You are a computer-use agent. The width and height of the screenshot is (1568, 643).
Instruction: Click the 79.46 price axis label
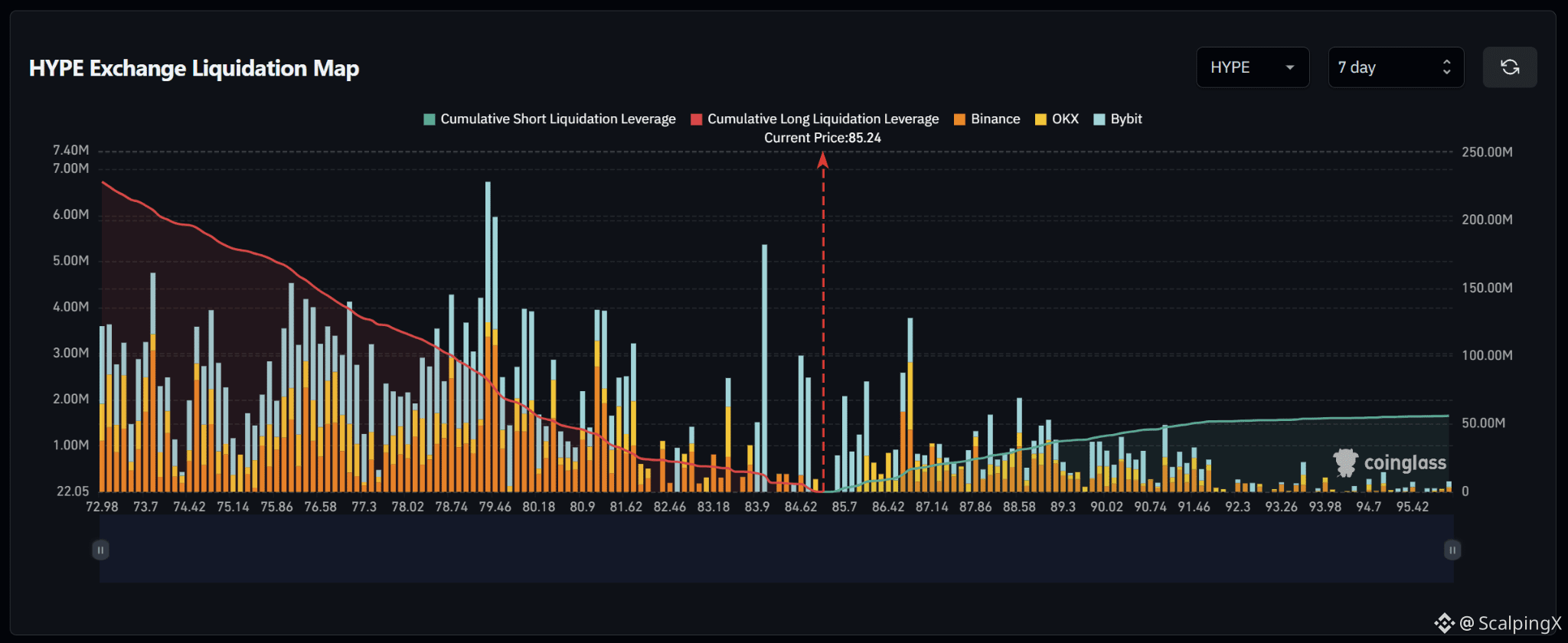tap(495, 507)
